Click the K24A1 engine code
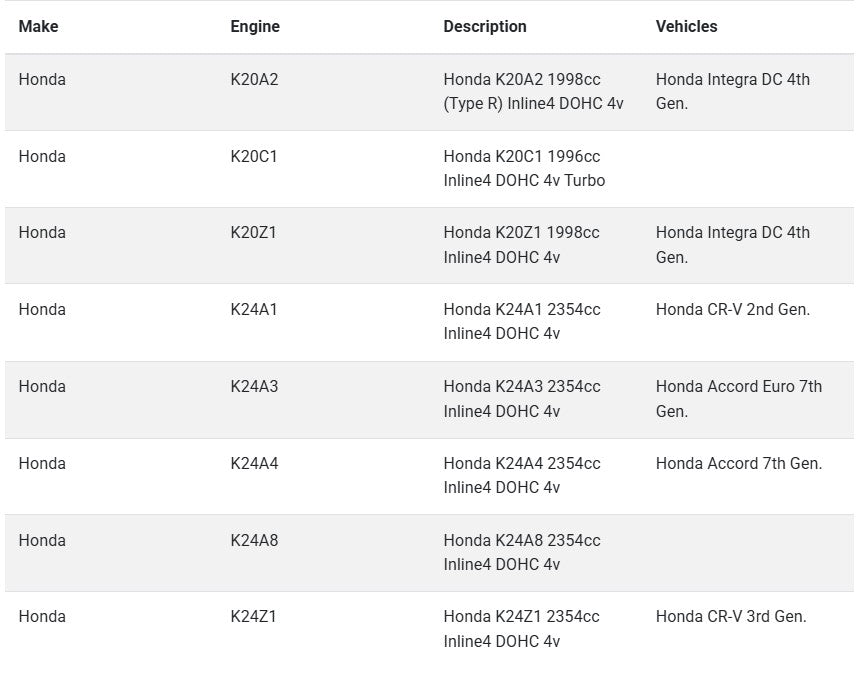The height and width of the screenshot is (682, 858). (254, 310)
